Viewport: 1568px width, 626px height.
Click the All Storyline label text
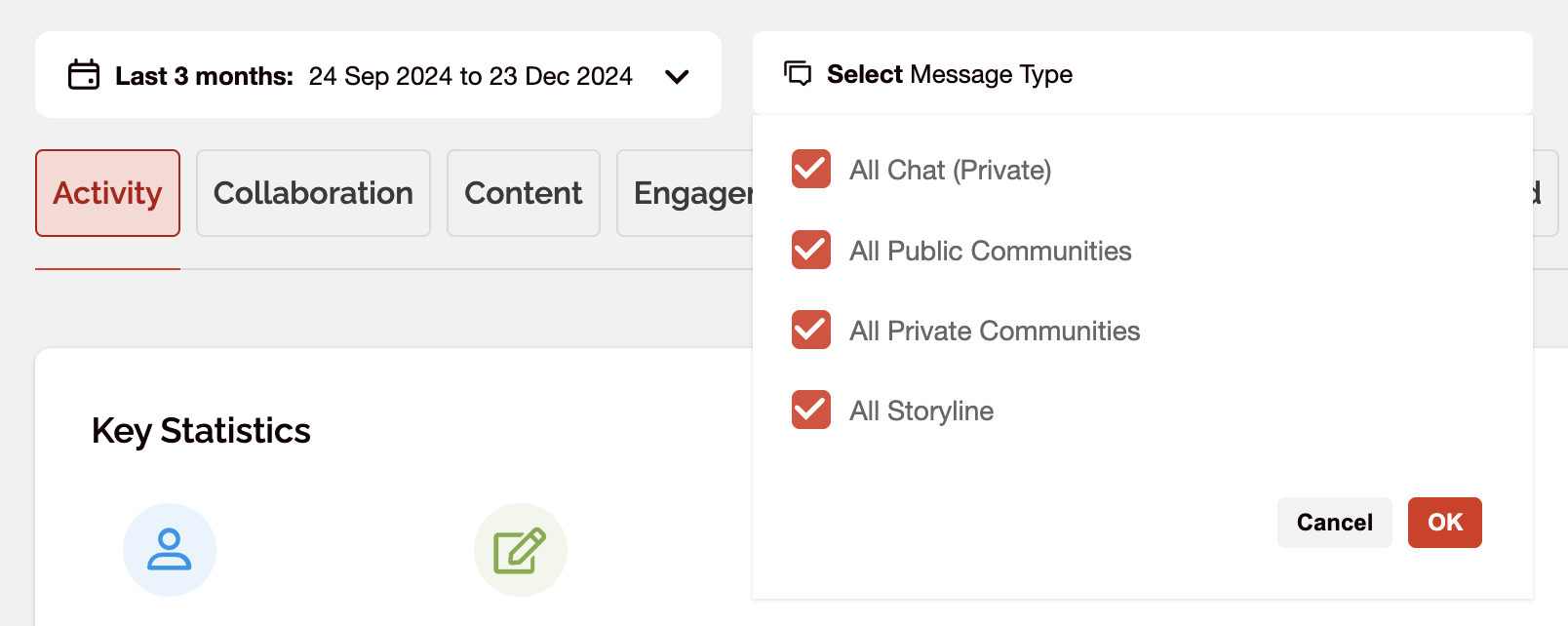coord(921,411)
